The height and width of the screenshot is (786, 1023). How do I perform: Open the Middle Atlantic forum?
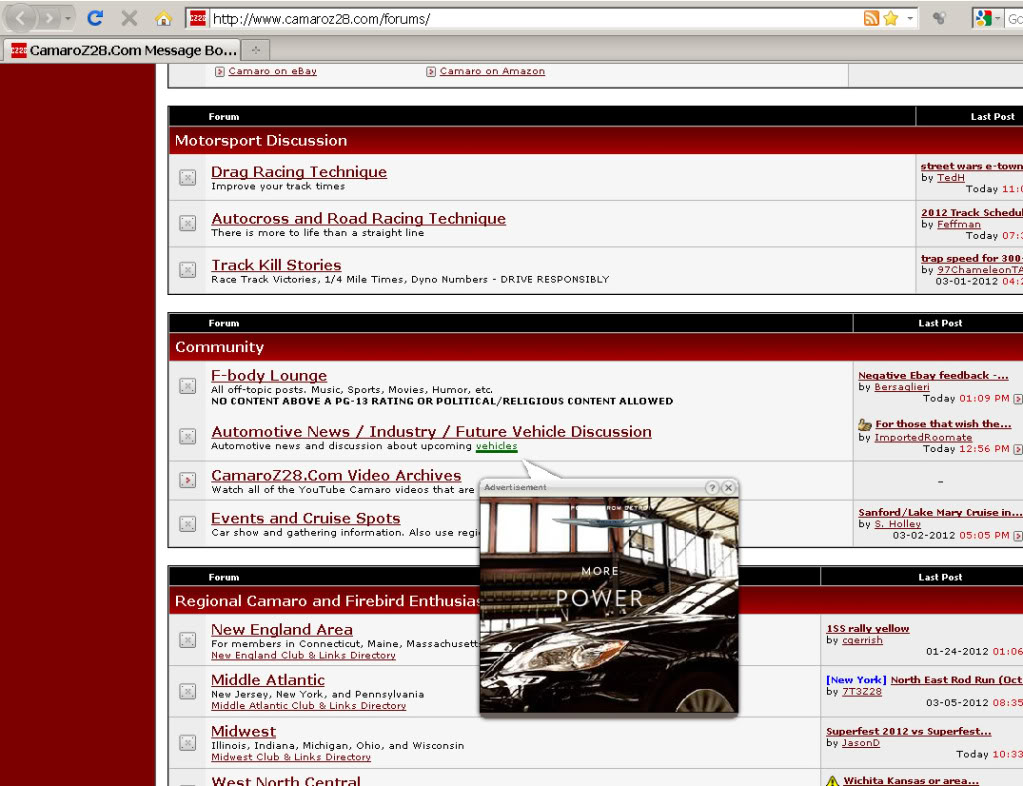[267, 680]
